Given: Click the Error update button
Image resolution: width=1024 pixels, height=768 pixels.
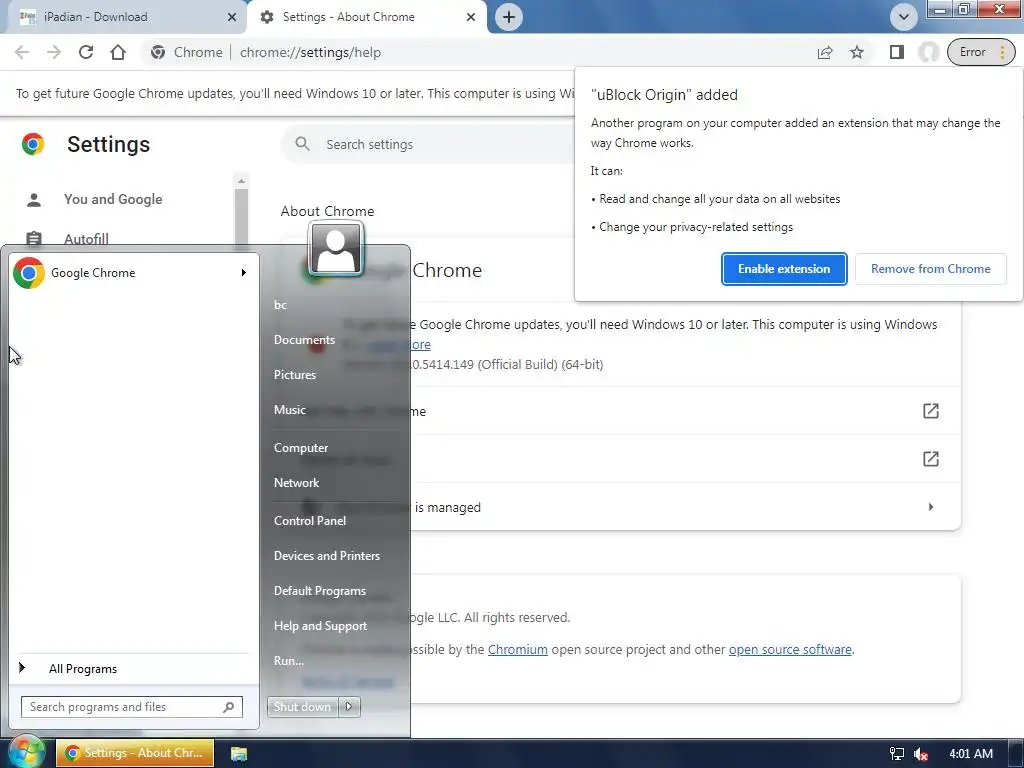Looking at the screenshot, I should (981, 52).
